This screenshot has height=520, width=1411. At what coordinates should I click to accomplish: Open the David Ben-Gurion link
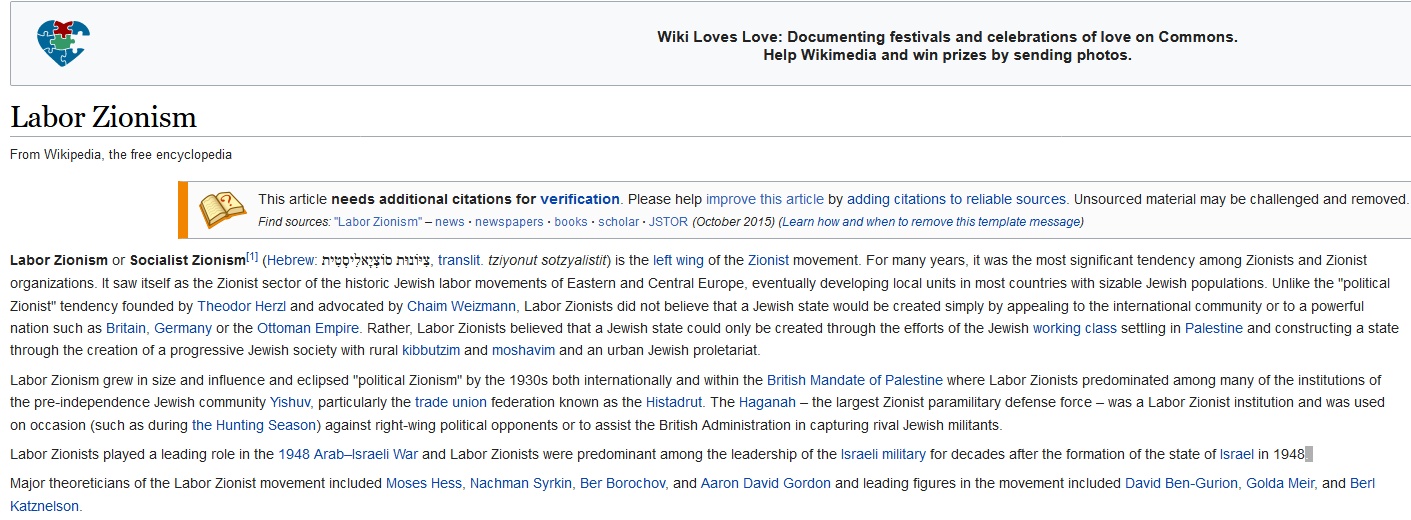[1184, 483]
